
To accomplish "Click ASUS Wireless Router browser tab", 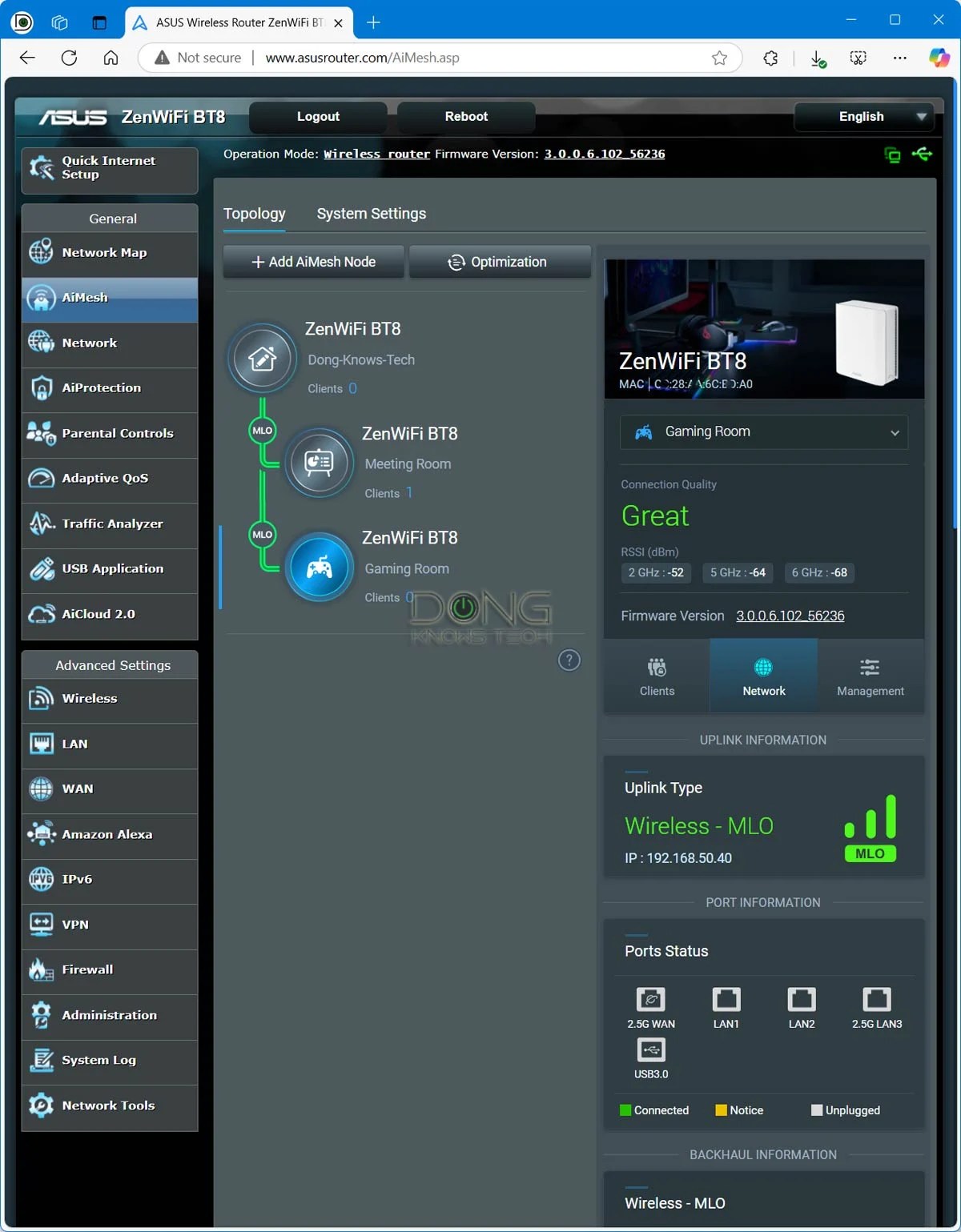I will [x=239, y=22].
